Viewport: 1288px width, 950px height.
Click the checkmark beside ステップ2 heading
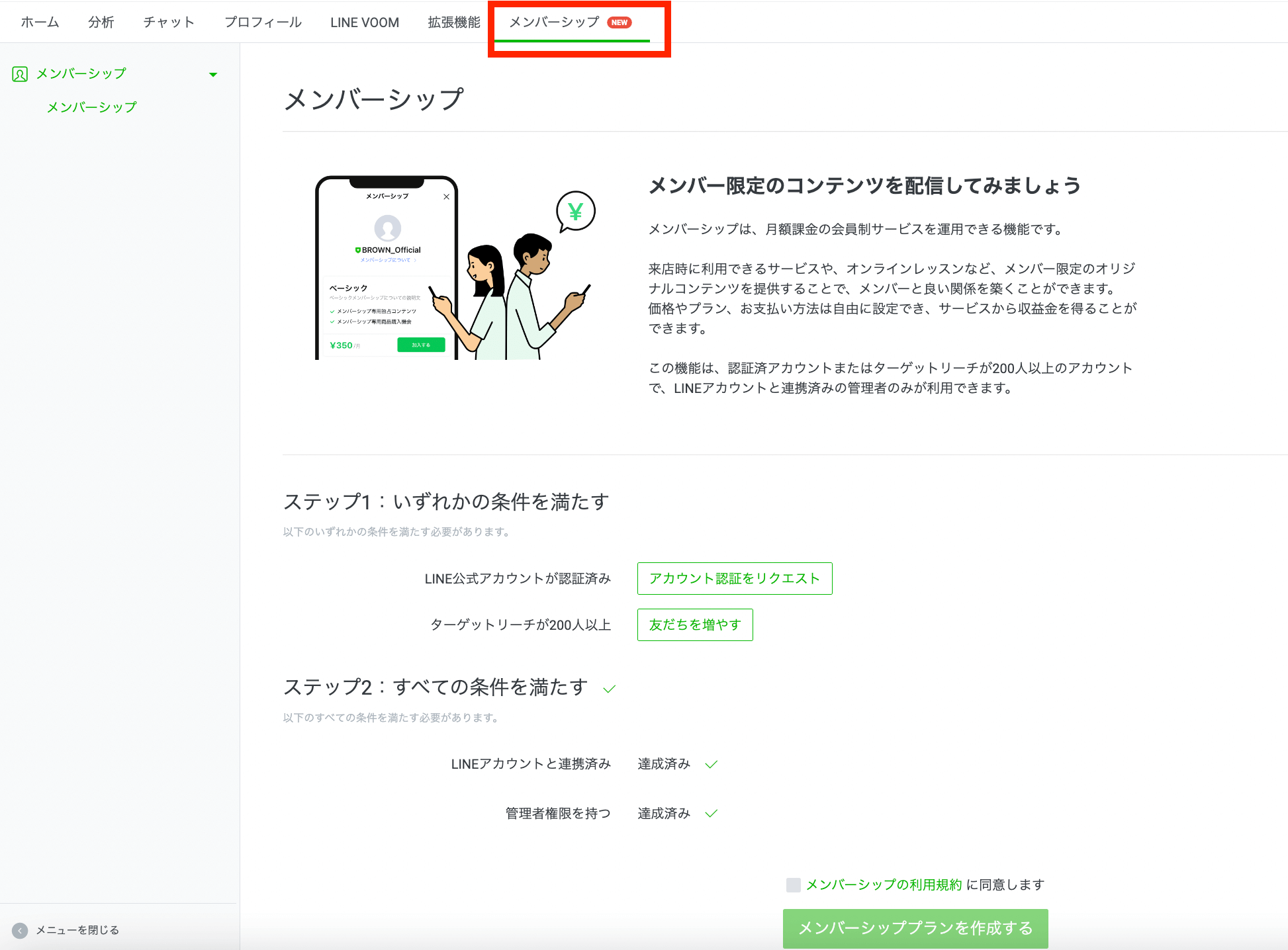610,689
